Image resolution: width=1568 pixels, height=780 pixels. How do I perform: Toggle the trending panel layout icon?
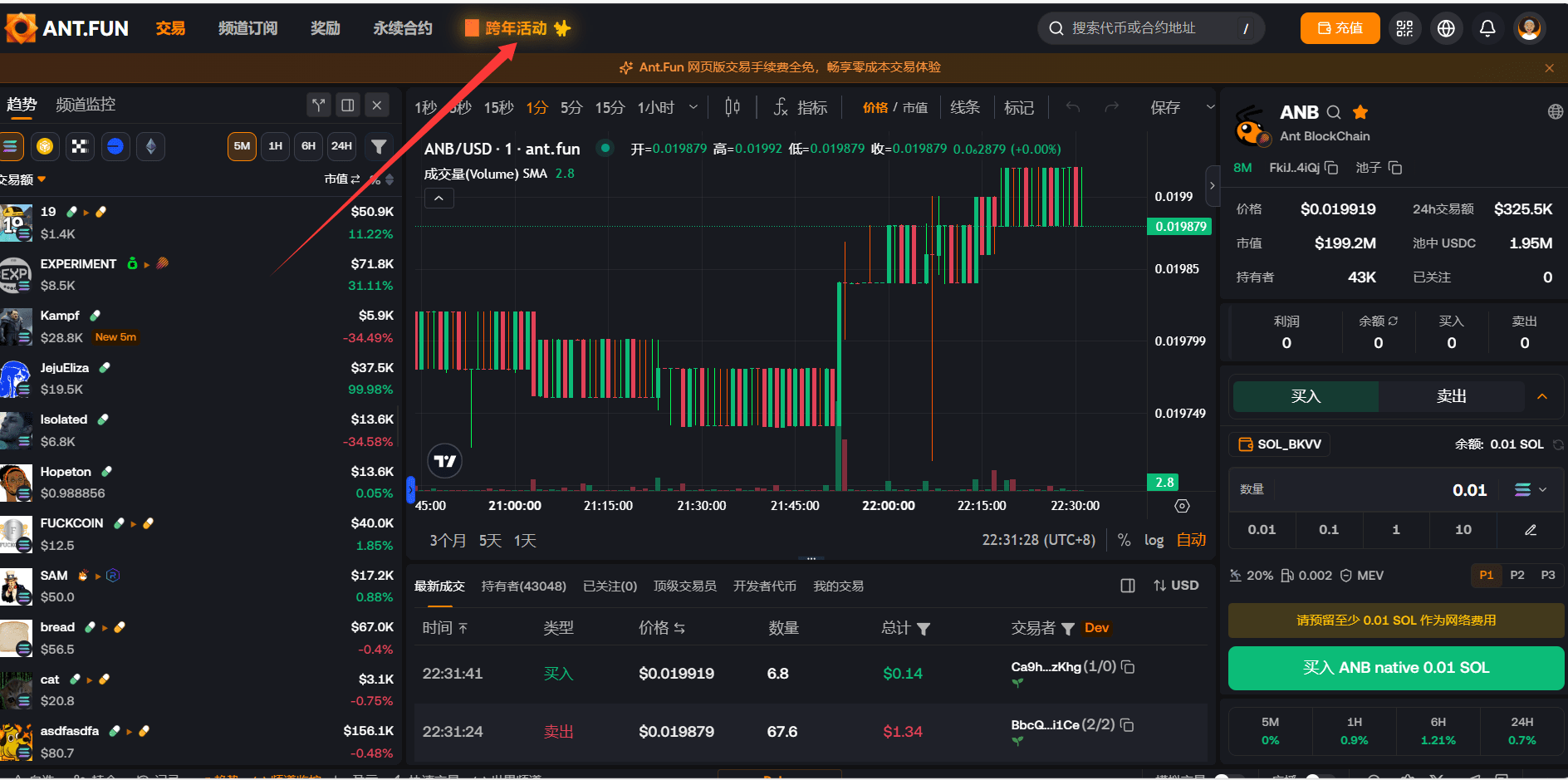pyautogui.click(x=347, y=105)
